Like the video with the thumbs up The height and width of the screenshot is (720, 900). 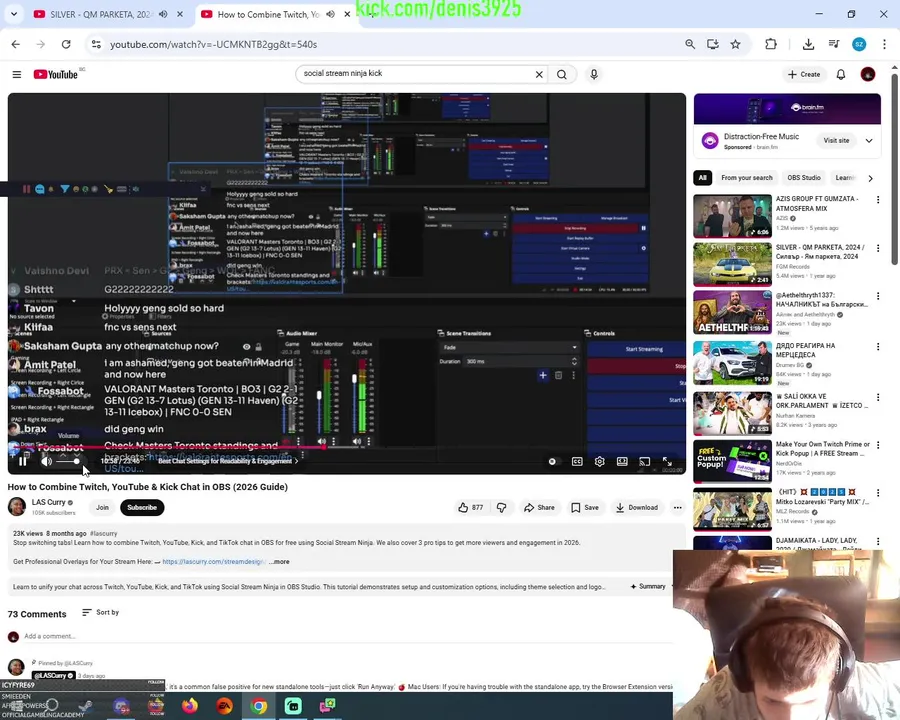click(471, 508)
